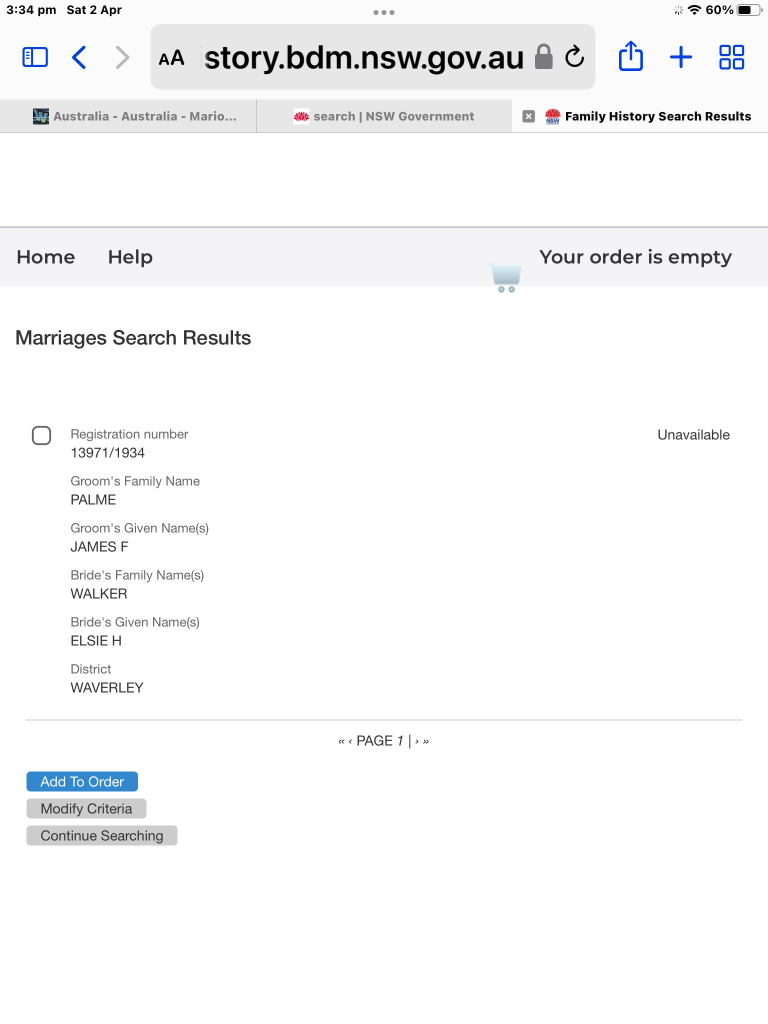The image size is (768, 1024).
Task: Switch to the Australia - Mario tab
Action: 135,116
